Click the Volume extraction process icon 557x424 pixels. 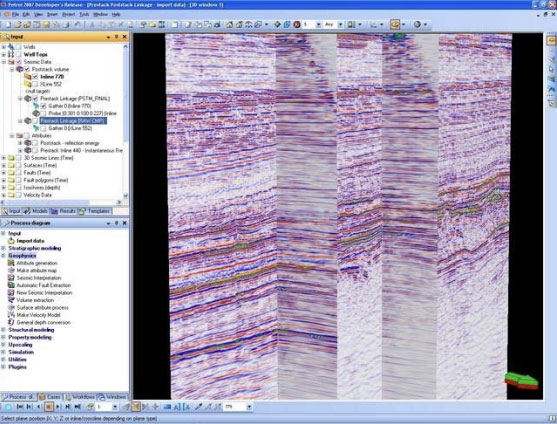pyautogui.click(x=11, y=300)
